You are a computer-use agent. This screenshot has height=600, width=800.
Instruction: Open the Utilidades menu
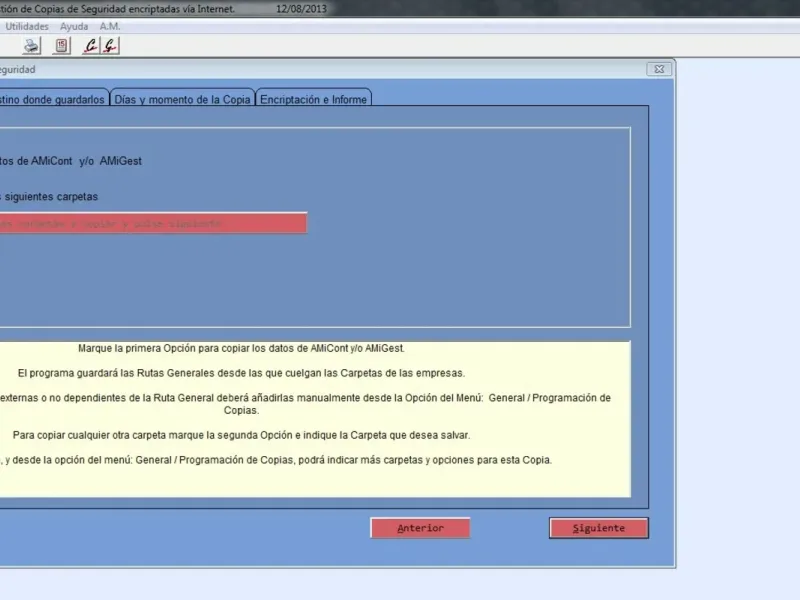27,26
